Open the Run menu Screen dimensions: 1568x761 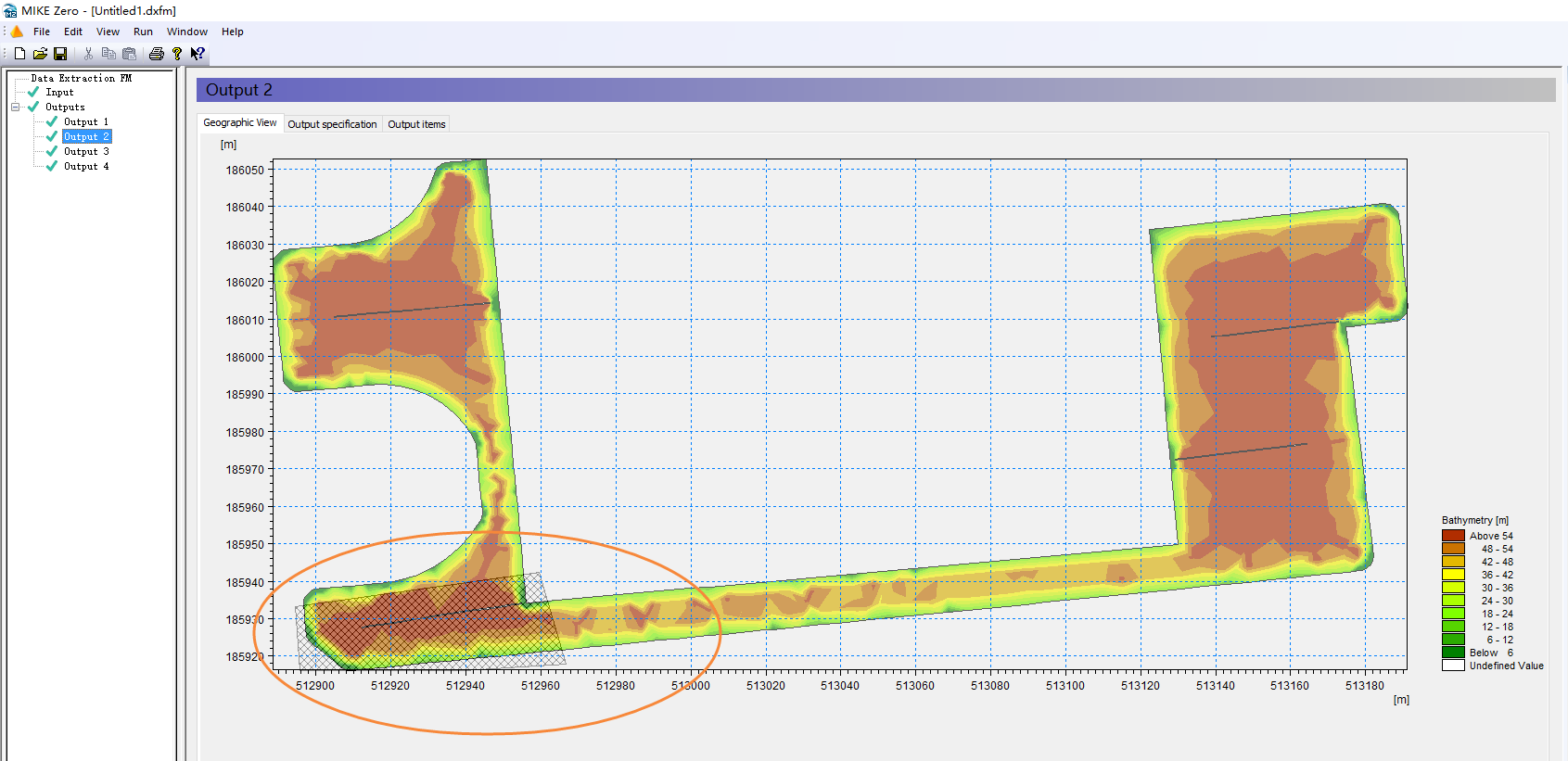point(143,32)
